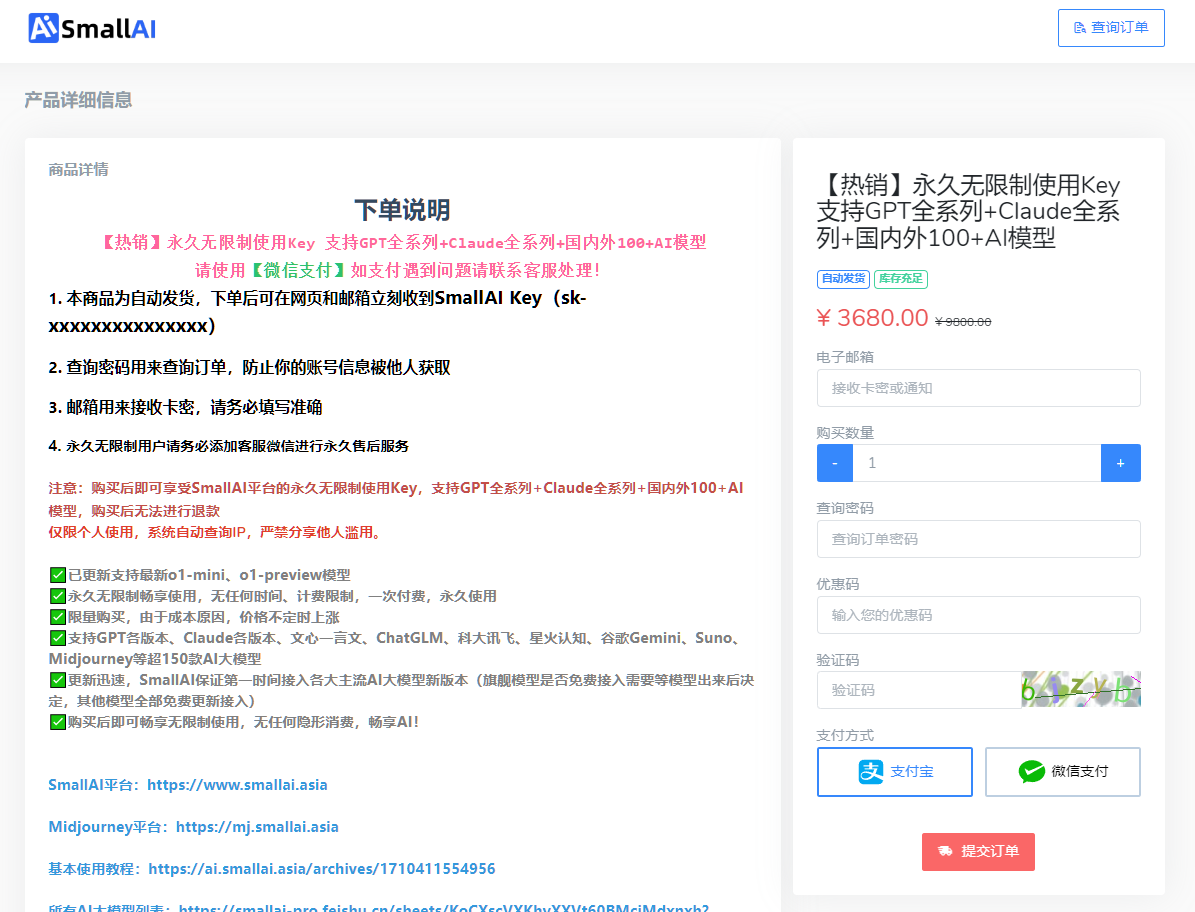1195x912 pixels.
Task: Click green check before 永久无限制畅享使用 line
Action: tap(57, 596)
